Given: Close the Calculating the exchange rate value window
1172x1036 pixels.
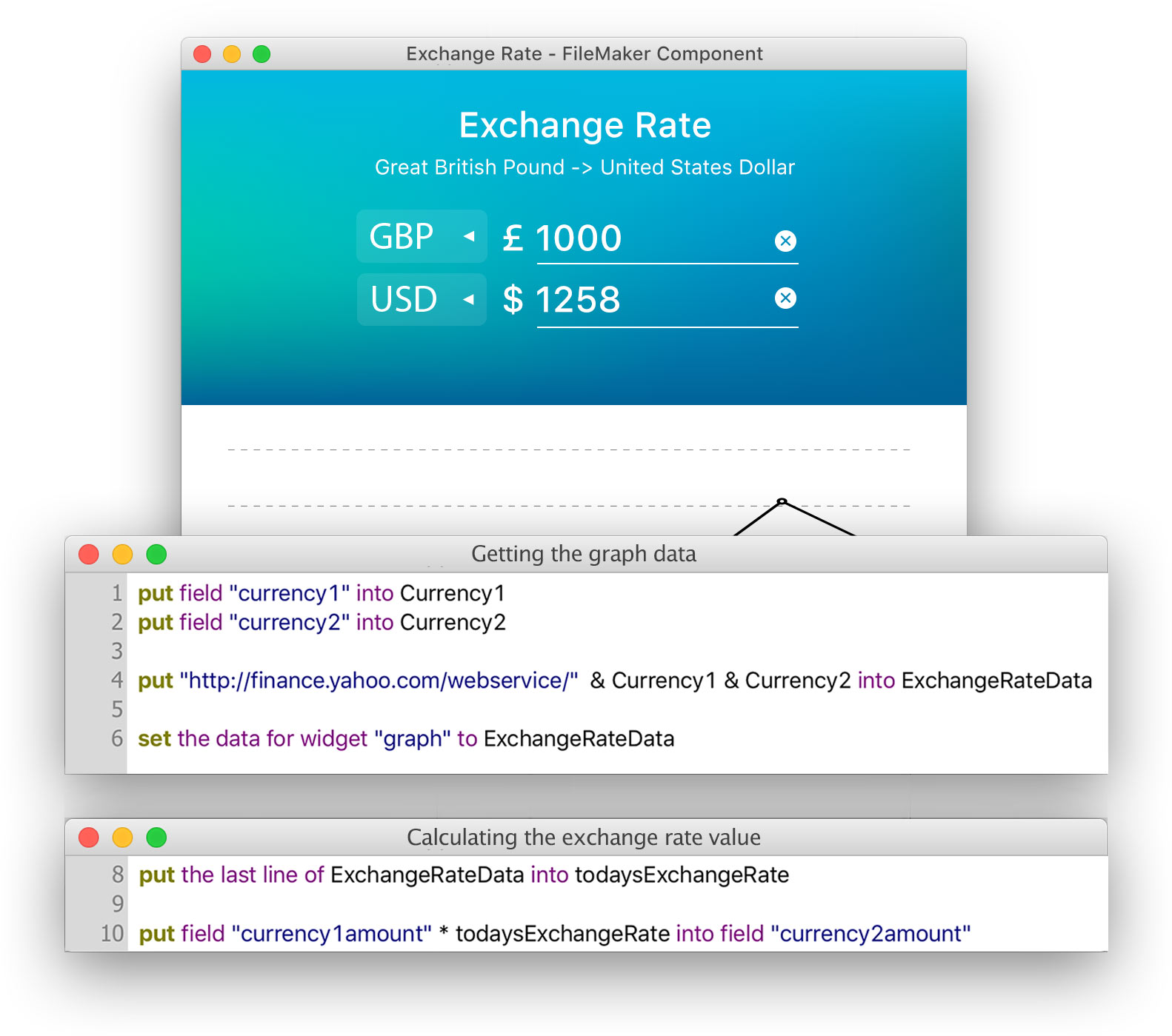Looking at the screenshot, I should point(89,838).
